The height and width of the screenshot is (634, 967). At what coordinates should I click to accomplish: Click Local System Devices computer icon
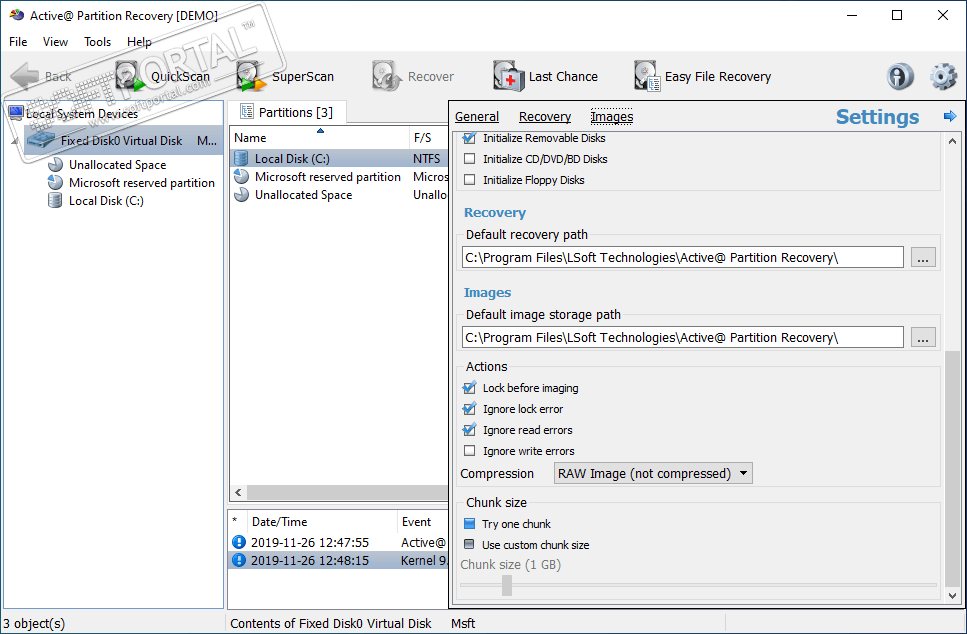pyautogui.click(x=16, y=113)
